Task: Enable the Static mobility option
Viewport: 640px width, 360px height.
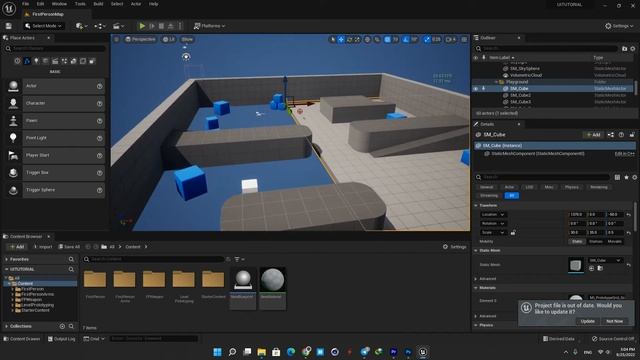Action: 577,241
